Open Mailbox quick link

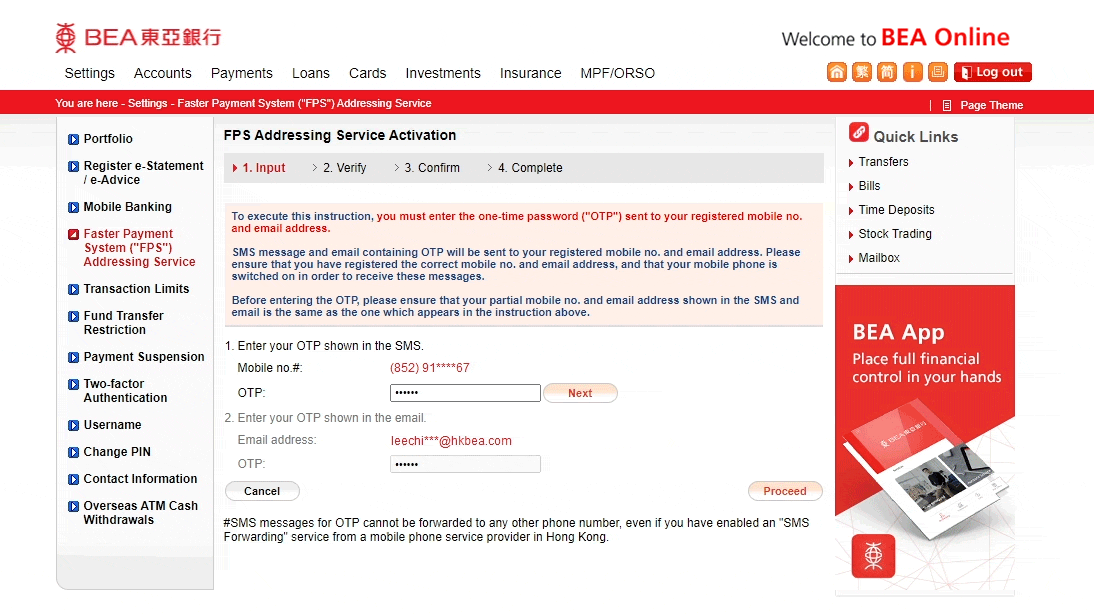[x=878, y=258]
